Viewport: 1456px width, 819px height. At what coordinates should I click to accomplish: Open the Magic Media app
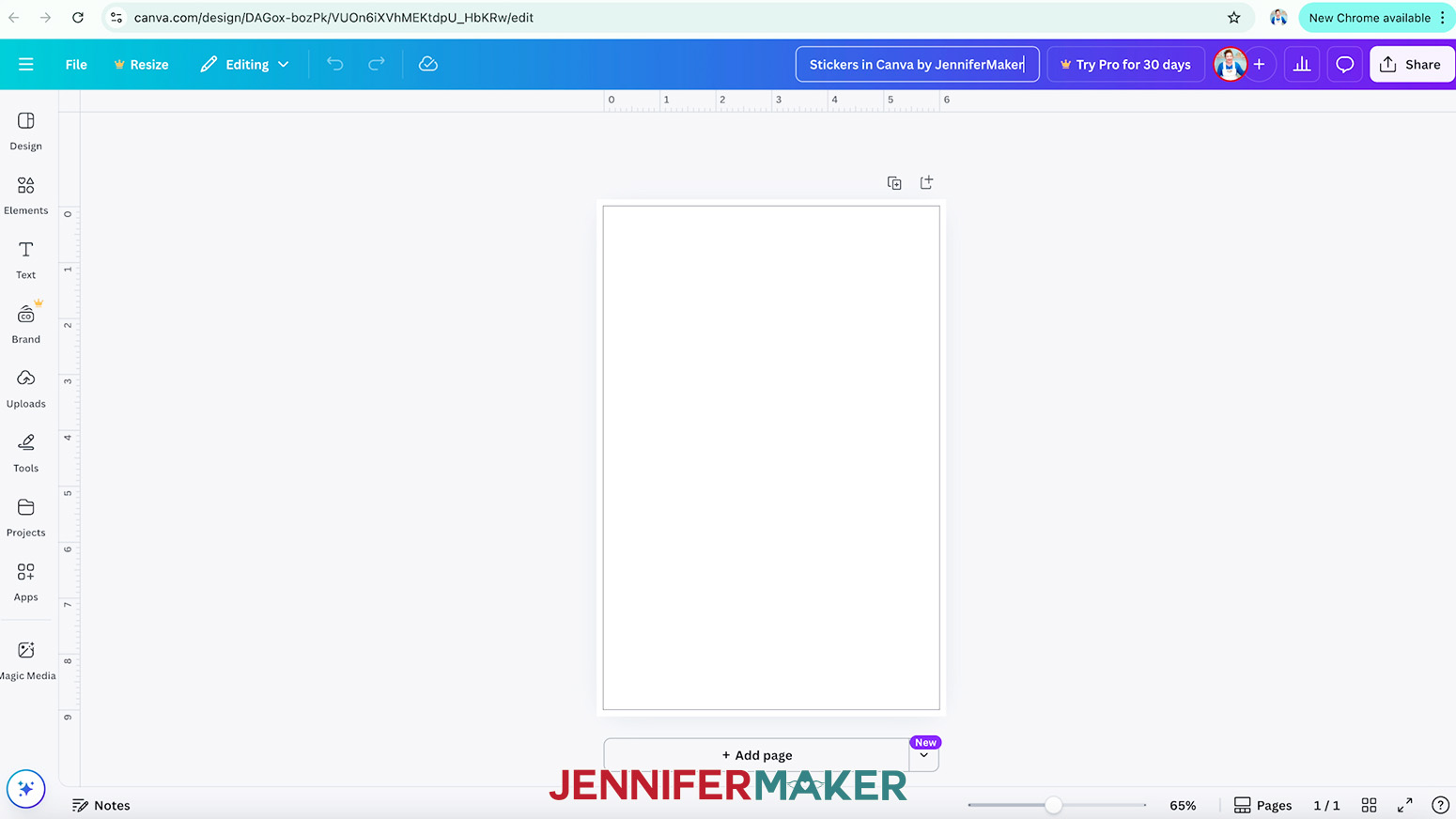pyautogui.click(x=27, y=661)
